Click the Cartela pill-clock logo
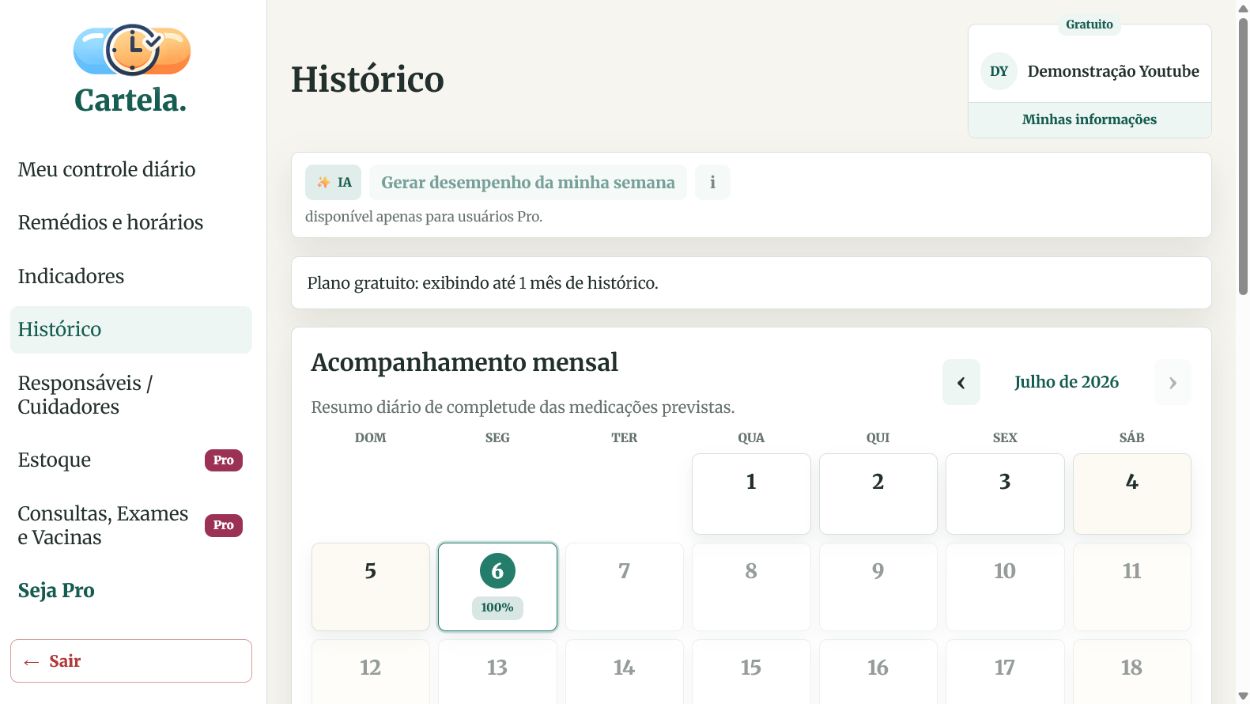 tap(131, 50)
